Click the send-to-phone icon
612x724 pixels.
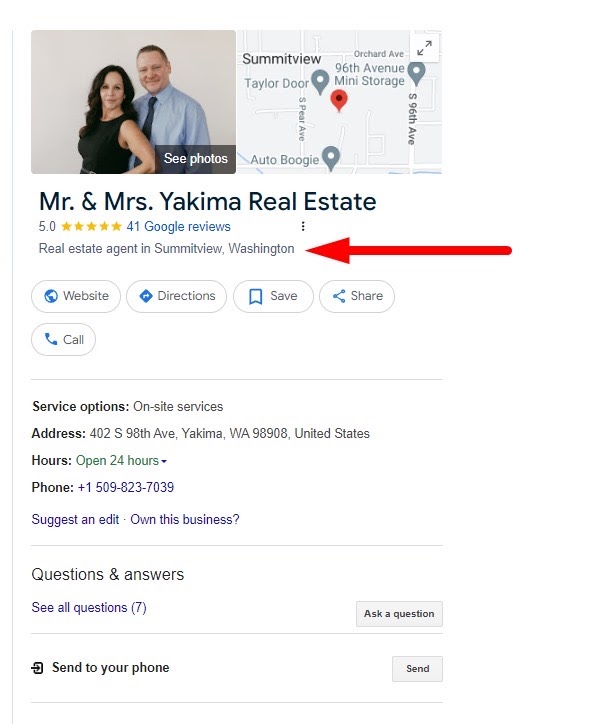click(x=37, y=668)
